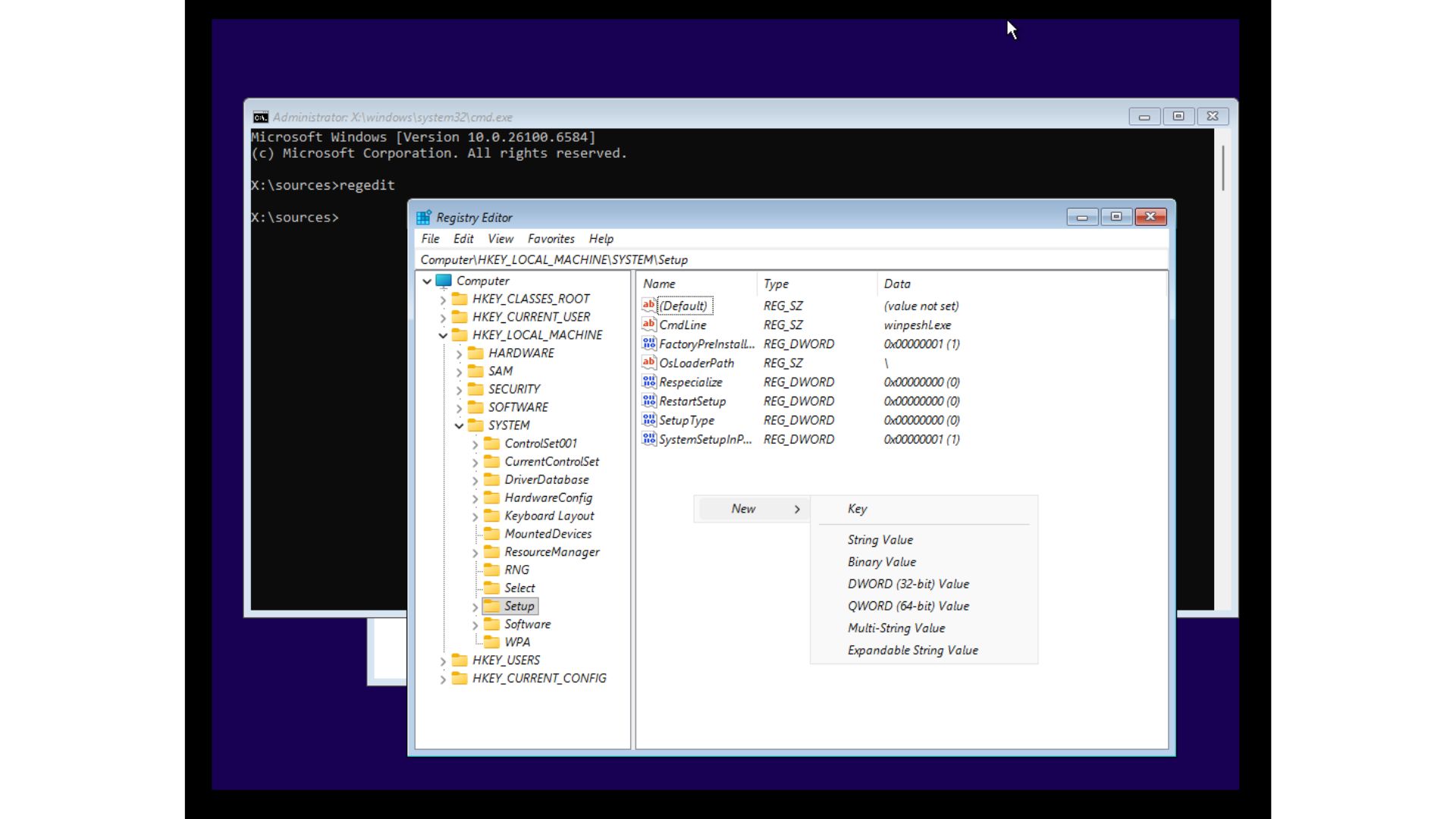Click the ab icon beside CmdLine value

[648, 325]
